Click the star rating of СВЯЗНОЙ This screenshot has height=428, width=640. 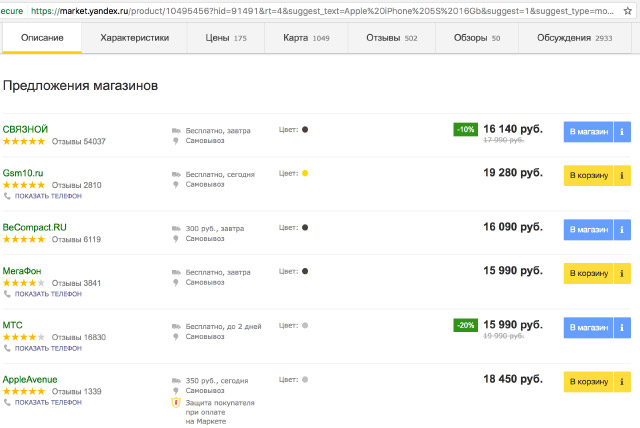[x=24, y=141]
